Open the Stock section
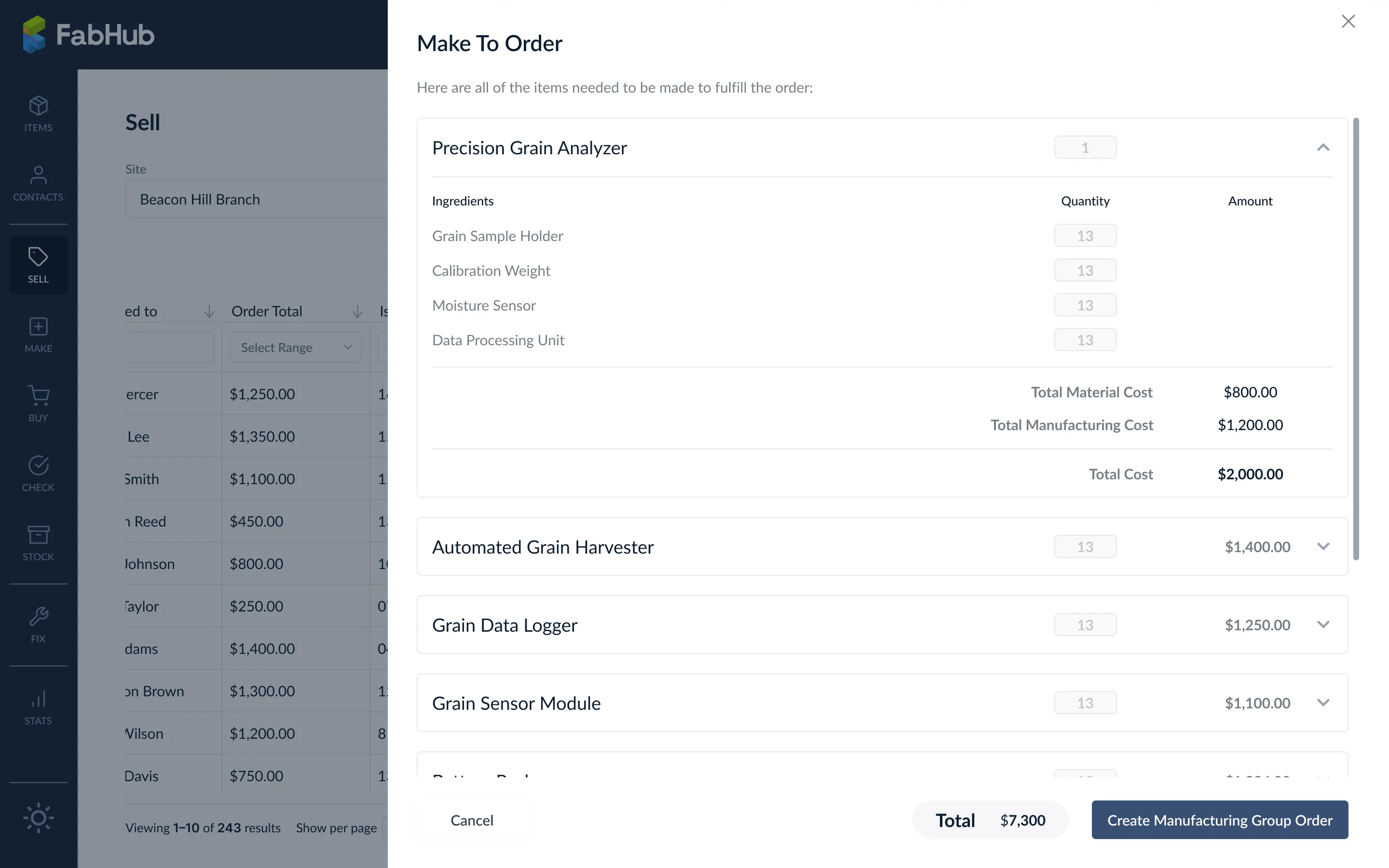1389x868 pixels. tap(38, 543)
